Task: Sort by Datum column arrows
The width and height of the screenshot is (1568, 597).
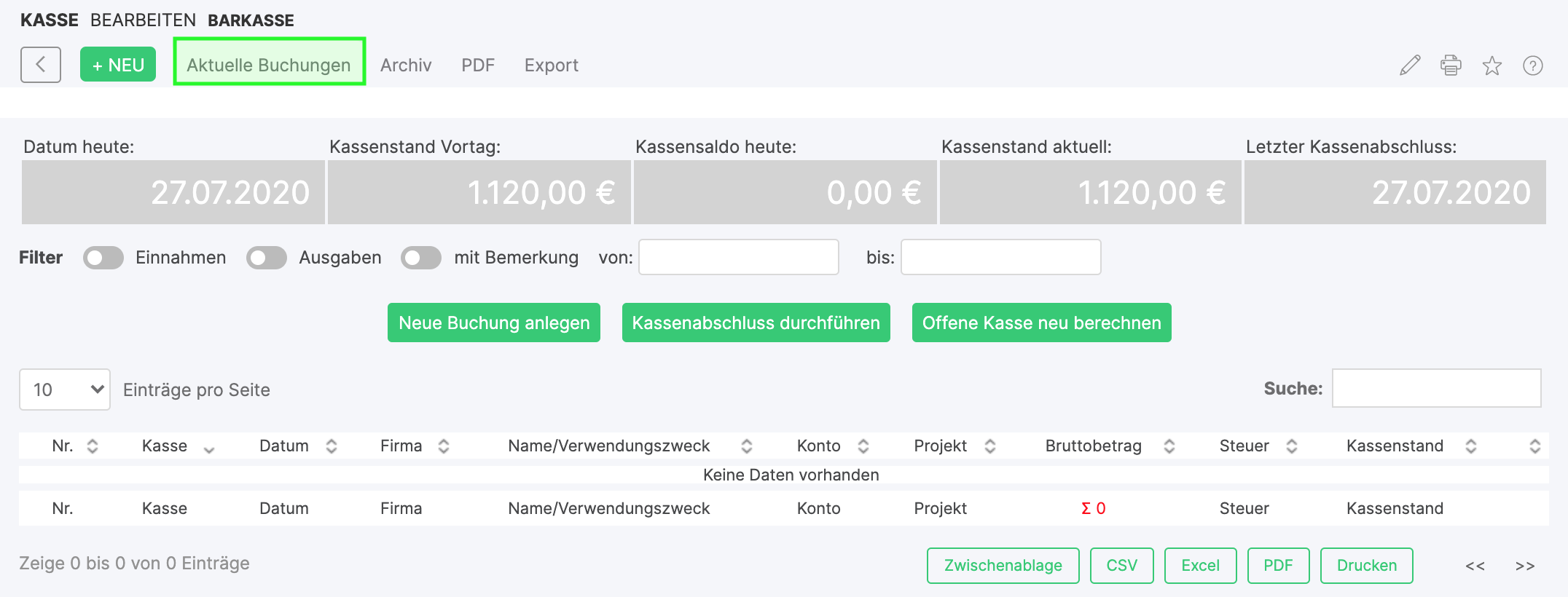Action: click(x=332, y=446)
